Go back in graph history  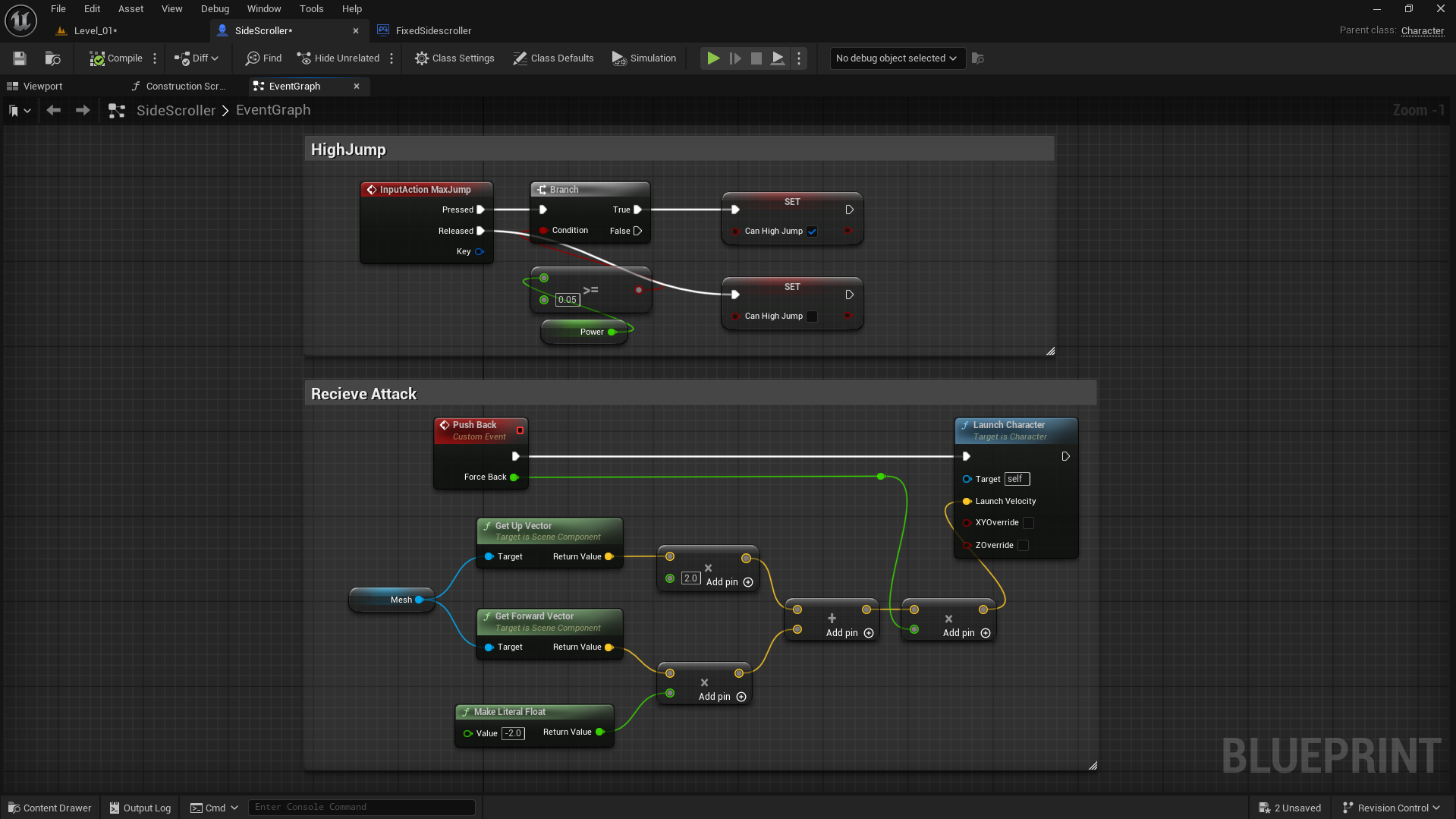tap(53, 110)
